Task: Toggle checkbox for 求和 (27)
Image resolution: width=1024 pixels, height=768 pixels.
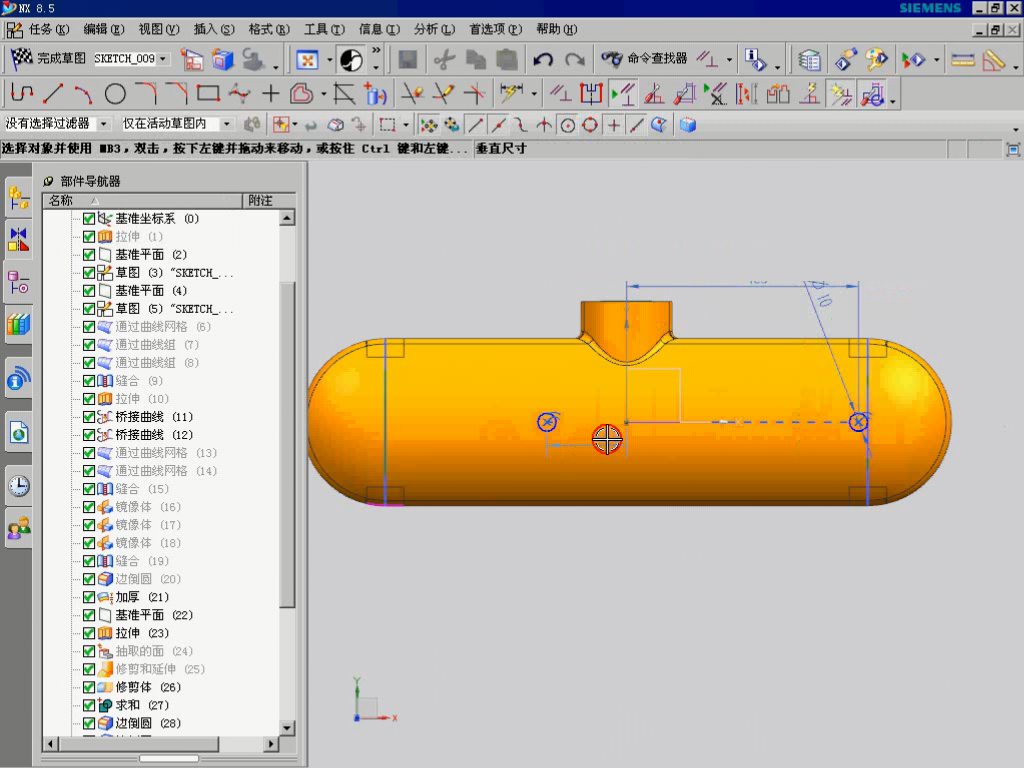Action: (89, 705)
